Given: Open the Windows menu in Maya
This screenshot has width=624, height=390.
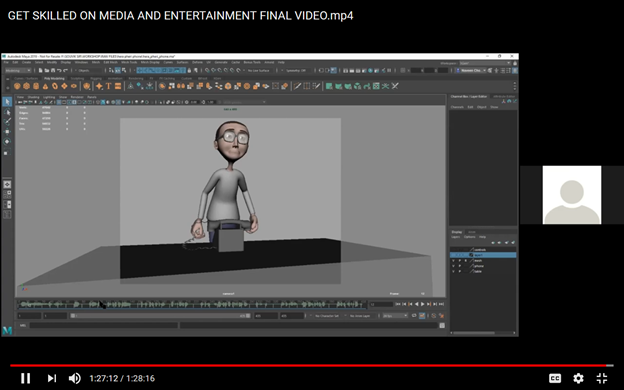Looking at the screenshot, I should pos(81,62).
